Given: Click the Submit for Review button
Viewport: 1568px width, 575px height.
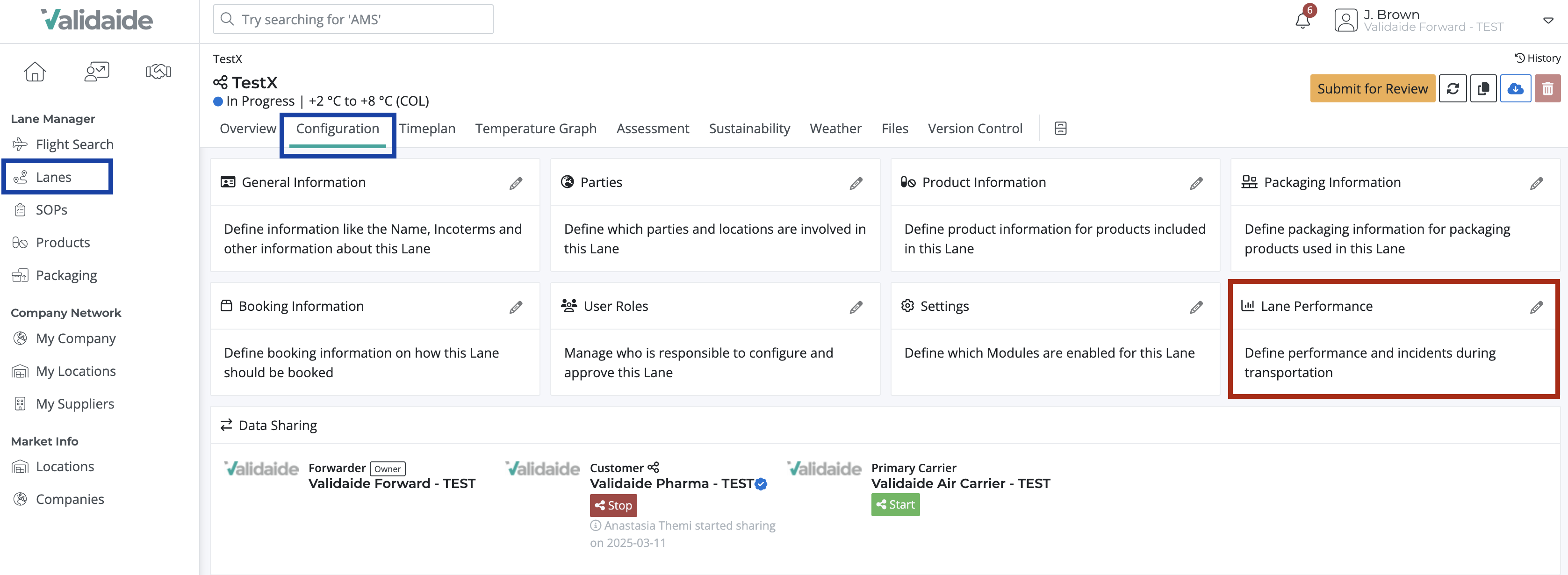Looking at the screenshot, I should (1372, 89).
